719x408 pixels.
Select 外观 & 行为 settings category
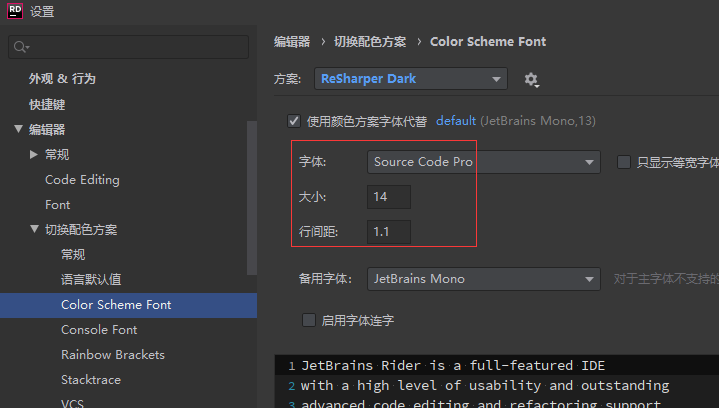click(62, 79)
